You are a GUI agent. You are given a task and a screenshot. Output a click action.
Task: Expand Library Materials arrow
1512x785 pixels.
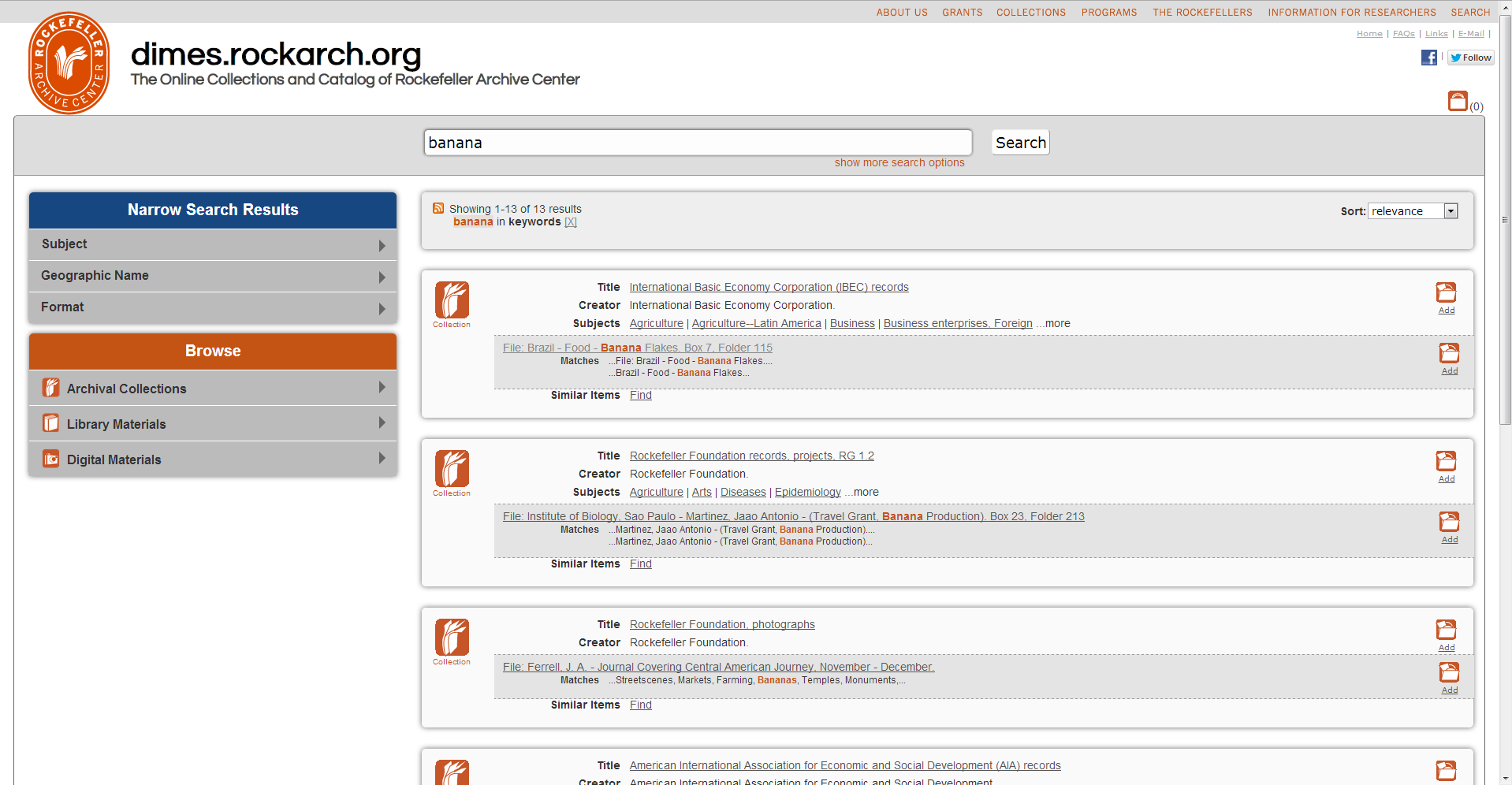click(382, 423)
